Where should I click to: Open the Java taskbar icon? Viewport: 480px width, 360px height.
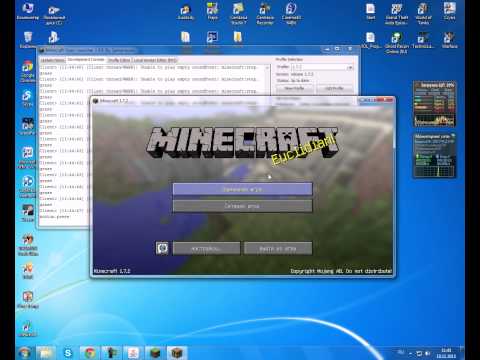pos(133,353)
